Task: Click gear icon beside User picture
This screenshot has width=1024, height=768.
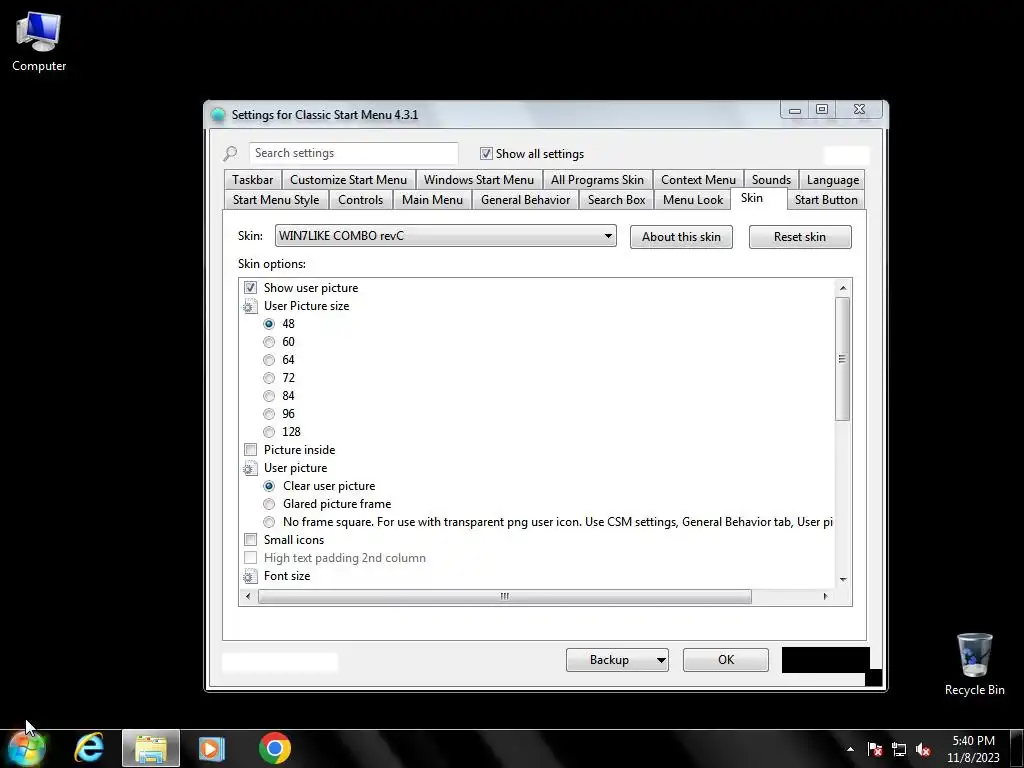Action: 249,468
